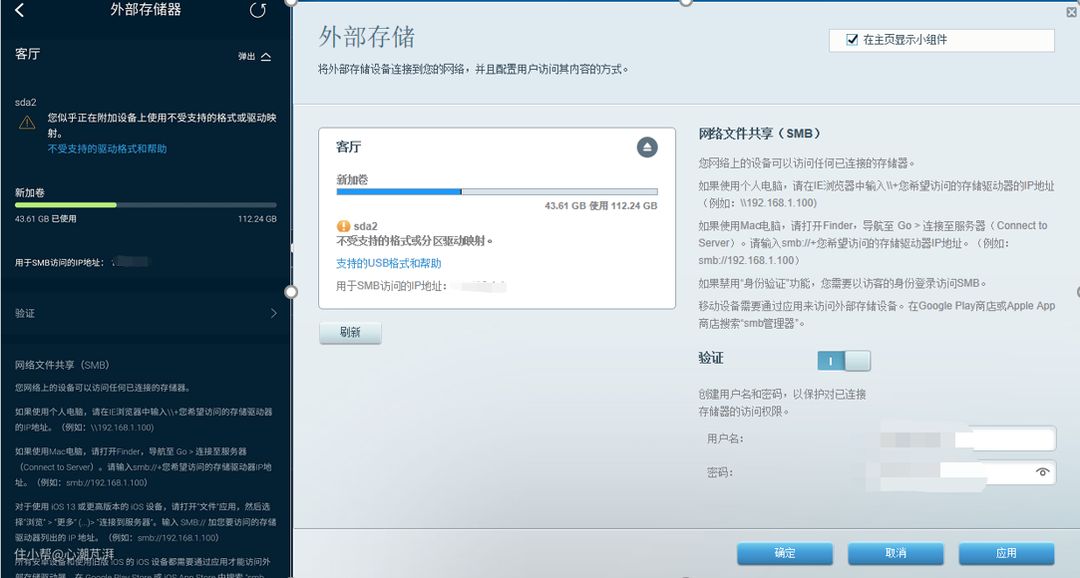Click the orange alert icon beside sda2
Viewport: 1080px width, 578px height.
click(343, 226)
